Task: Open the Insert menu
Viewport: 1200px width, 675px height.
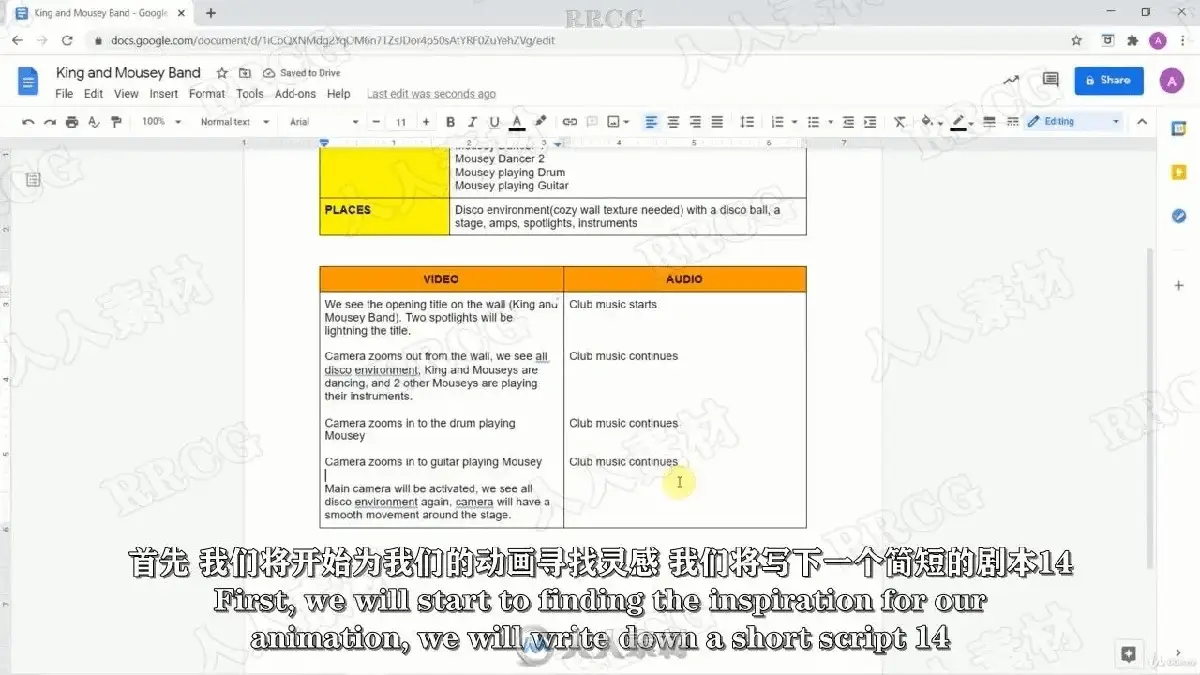Action: tap(164, 94)
